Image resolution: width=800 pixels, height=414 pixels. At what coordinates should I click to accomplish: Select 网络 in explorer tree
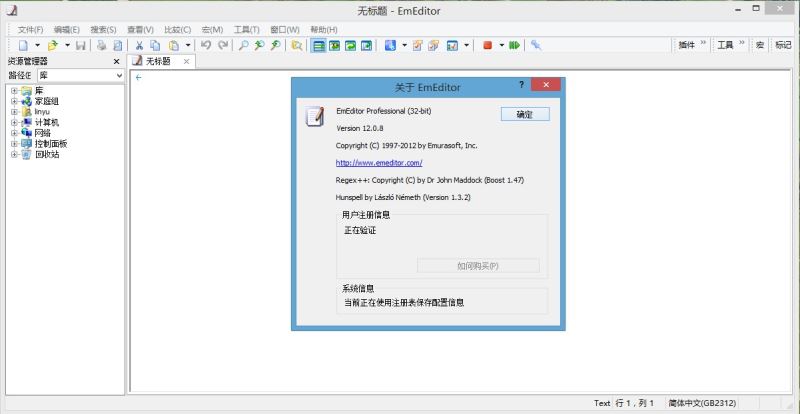point(42,133)
